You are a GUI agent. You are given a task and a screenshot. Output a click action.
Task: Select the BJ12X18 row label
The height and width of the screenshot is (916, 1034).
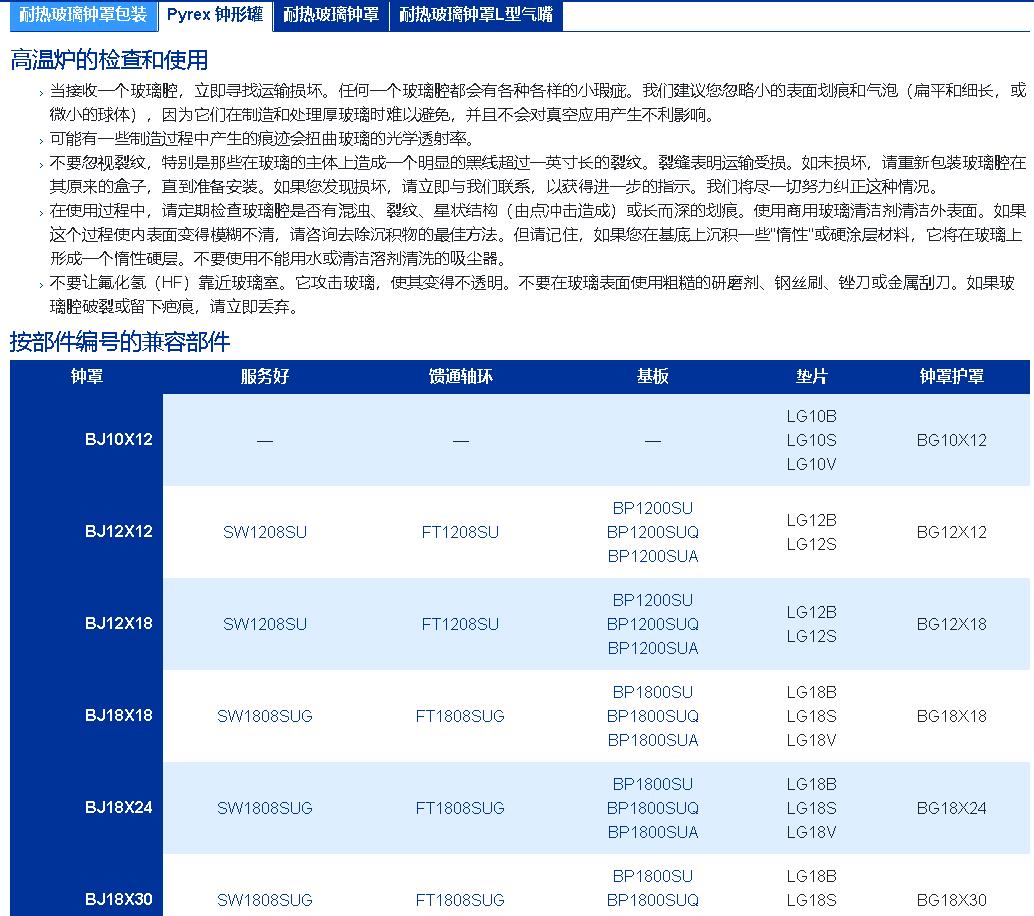[x=119, y=624]
